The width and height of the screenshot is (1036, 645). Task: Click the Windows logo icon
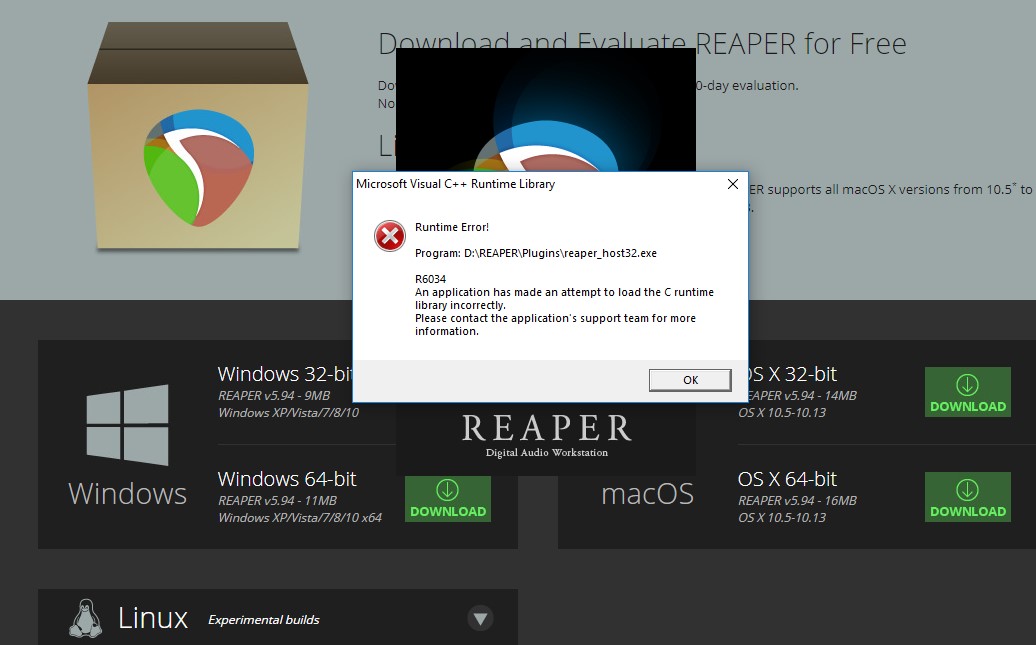[128, 425]
